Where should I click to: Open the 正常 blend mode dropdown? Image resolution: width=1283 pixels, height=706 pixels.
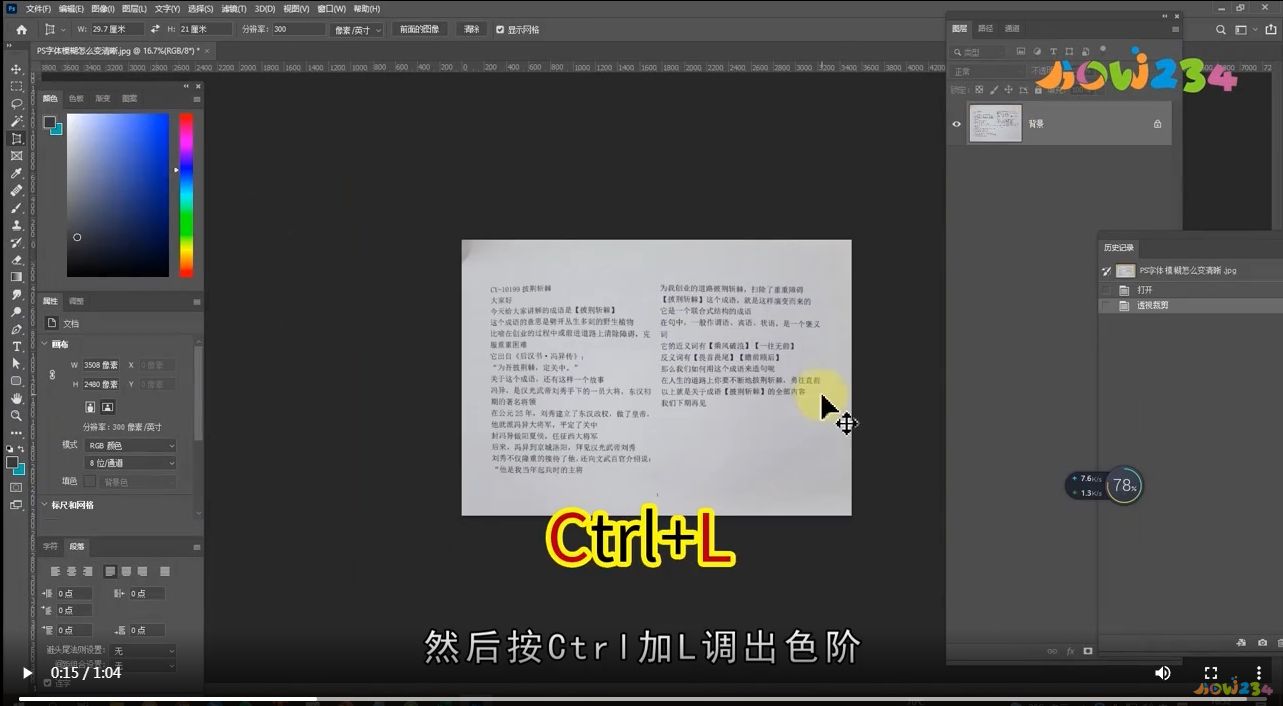(987, 71)
